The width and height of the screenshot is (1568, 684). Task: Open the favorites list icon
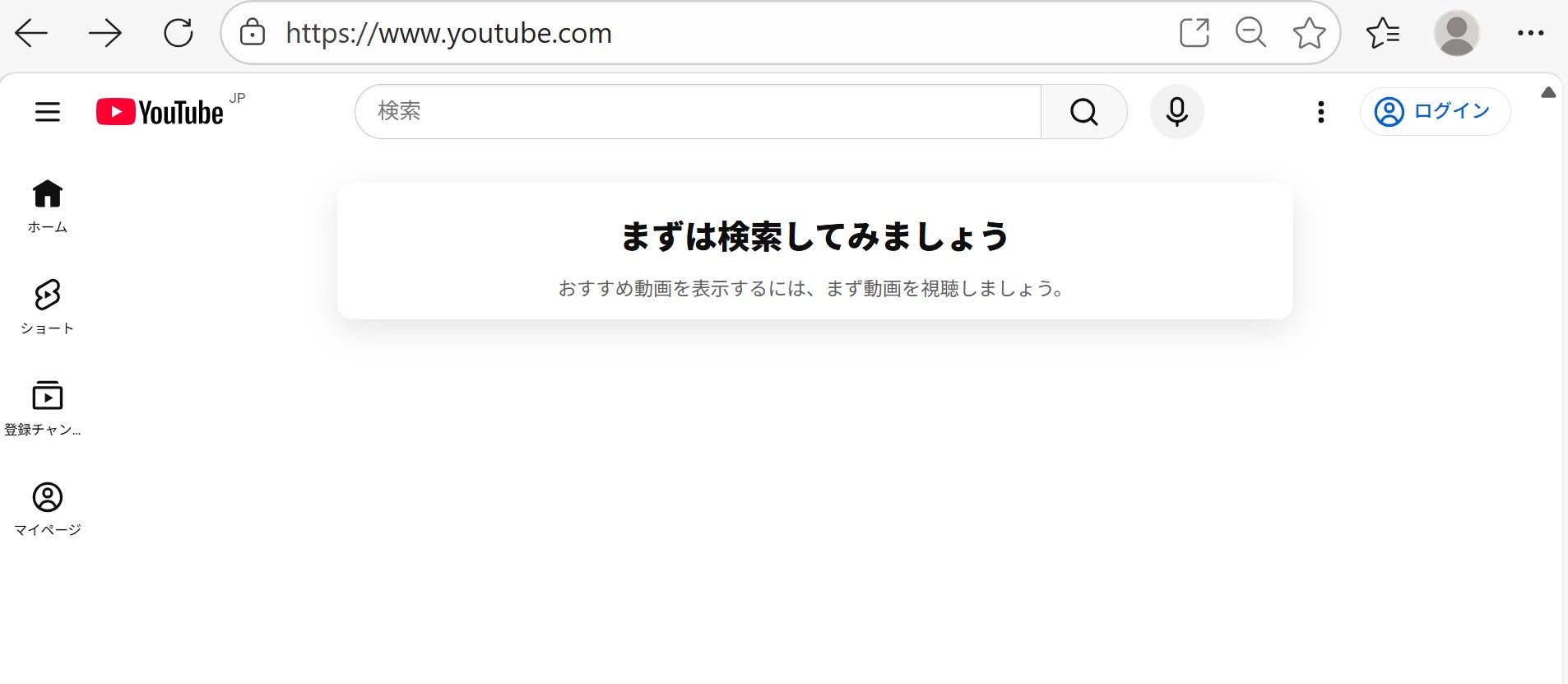click(x=1382, y=33)
